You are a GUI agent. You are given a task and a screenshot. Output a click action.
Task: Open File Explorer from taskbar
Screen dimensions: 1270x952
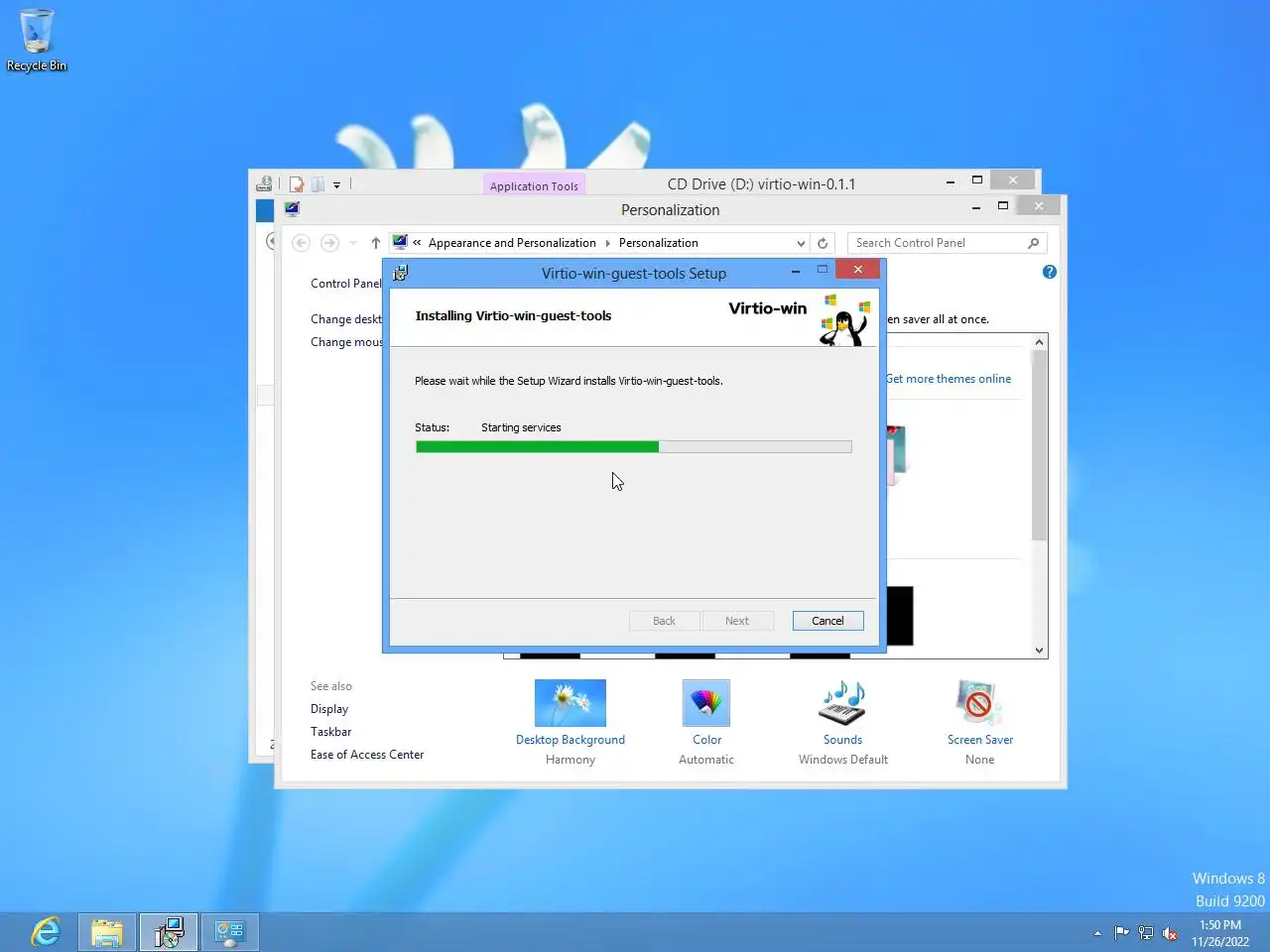pos(107,932)
